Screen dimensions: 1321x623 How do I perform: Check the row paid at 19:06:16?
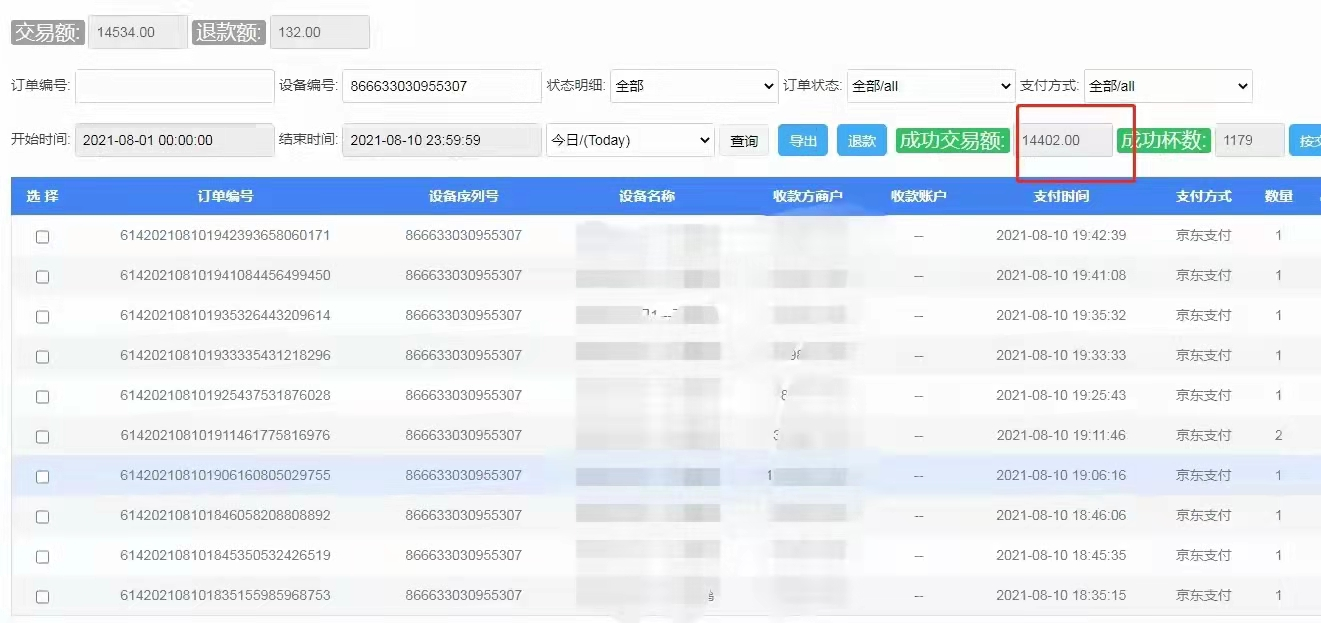coord(42,477)
